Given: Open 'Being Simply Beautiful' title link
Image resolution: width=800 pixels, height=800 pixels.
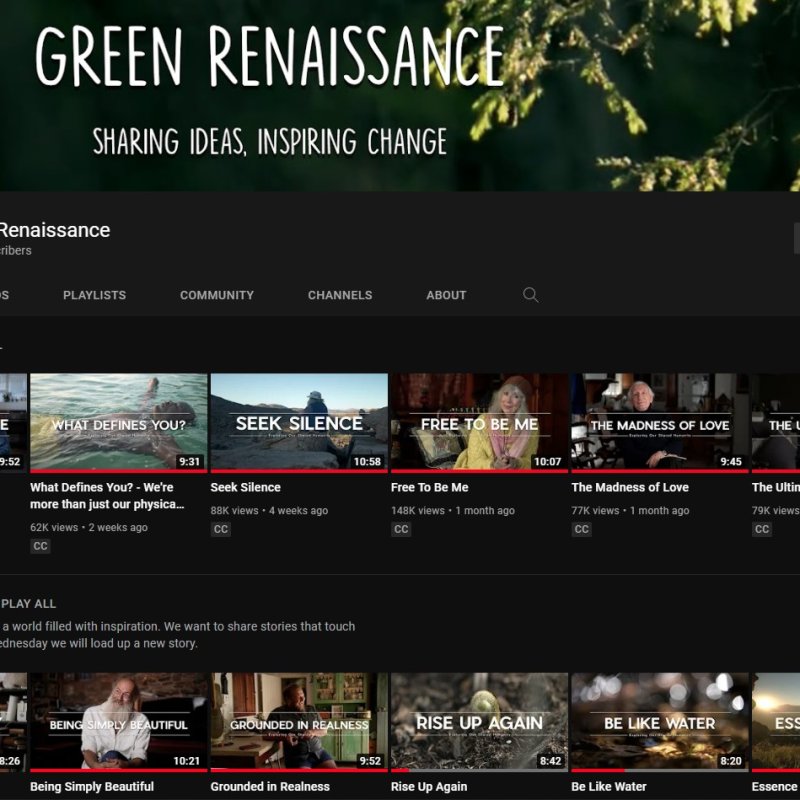Looking at the screenshot, I should coord(92,786).
